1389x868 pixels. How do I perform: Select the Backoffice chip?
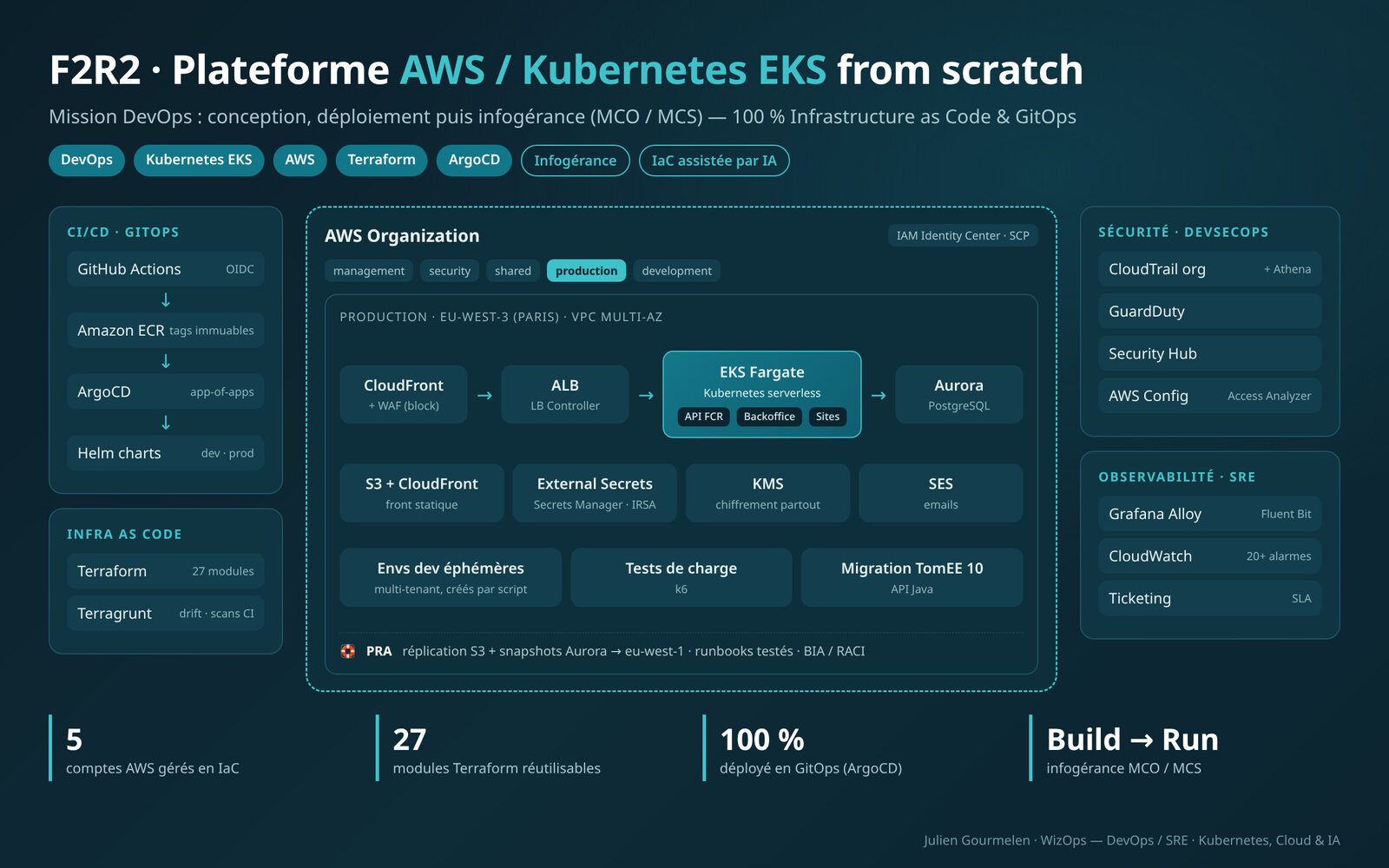coord(769,417)
